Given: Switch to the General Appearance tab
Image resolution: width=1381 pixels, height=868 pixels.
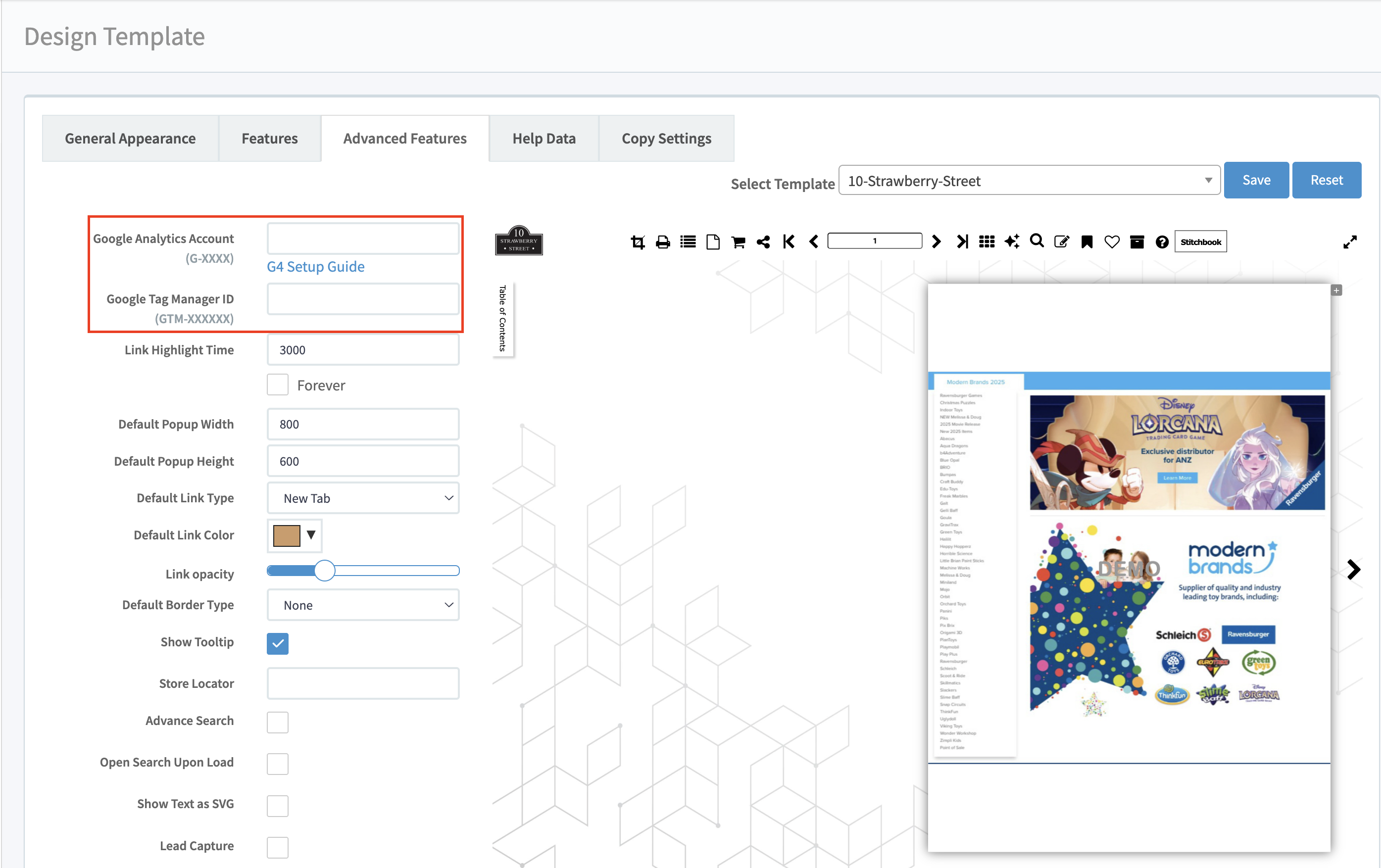Looking at the screenshot, I should click(x=130, y=139).
